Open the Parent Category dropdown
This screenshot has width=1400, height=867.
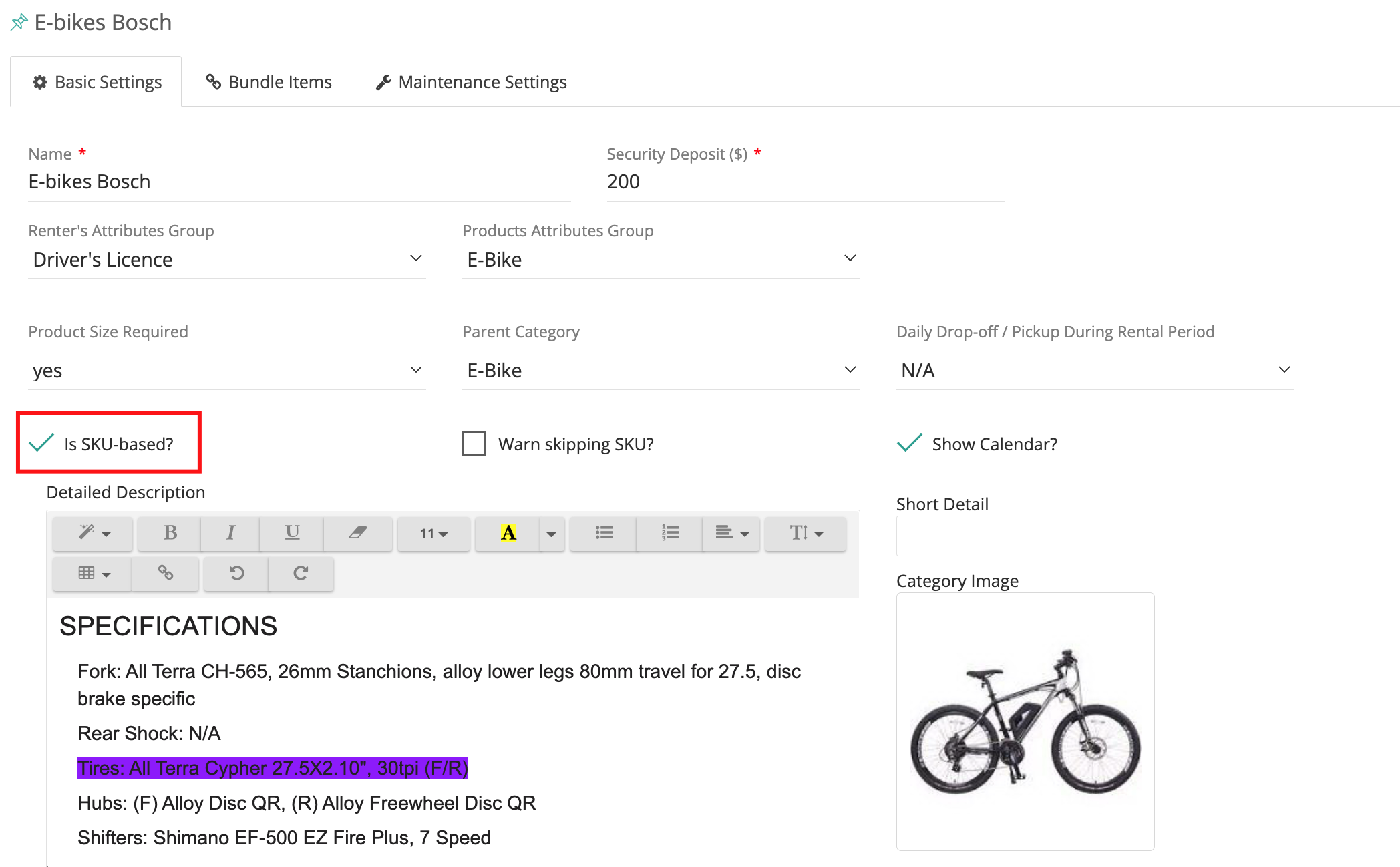tap(661, 370)
